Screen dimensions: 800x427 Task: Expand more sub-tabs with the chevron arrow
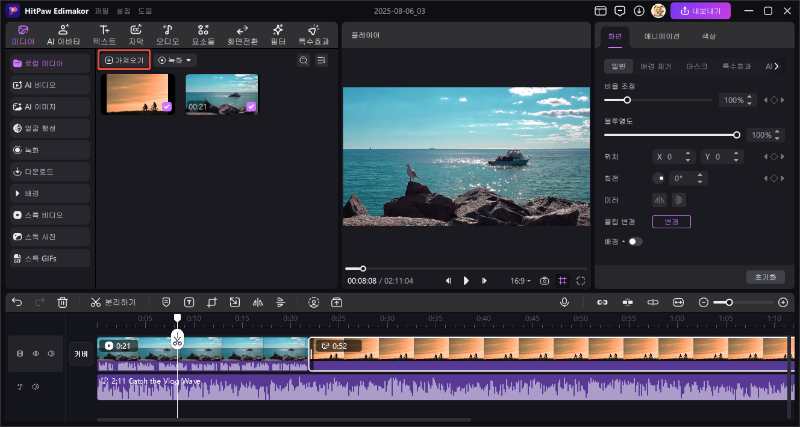(x=777, y=66)
